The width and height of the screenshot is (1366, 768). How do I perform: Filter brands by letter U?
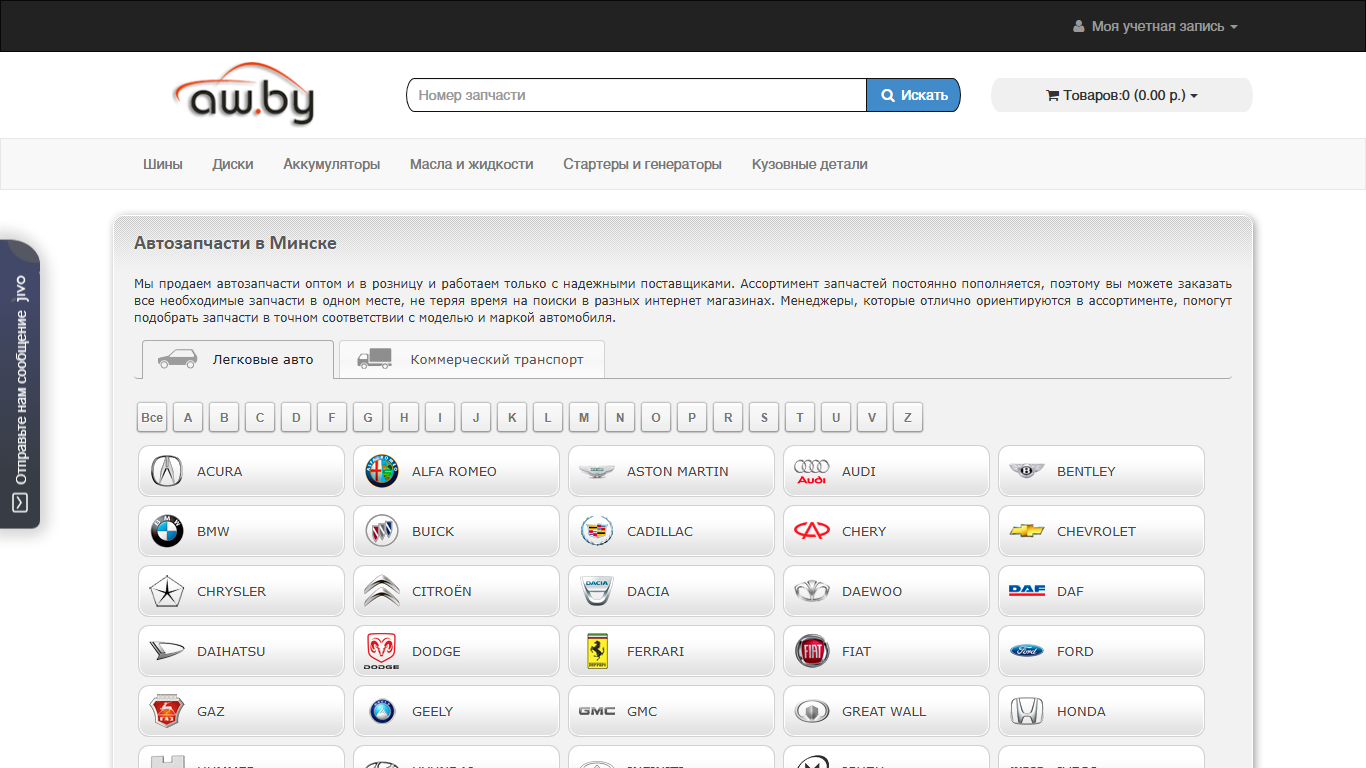click(x=836, y=417)
